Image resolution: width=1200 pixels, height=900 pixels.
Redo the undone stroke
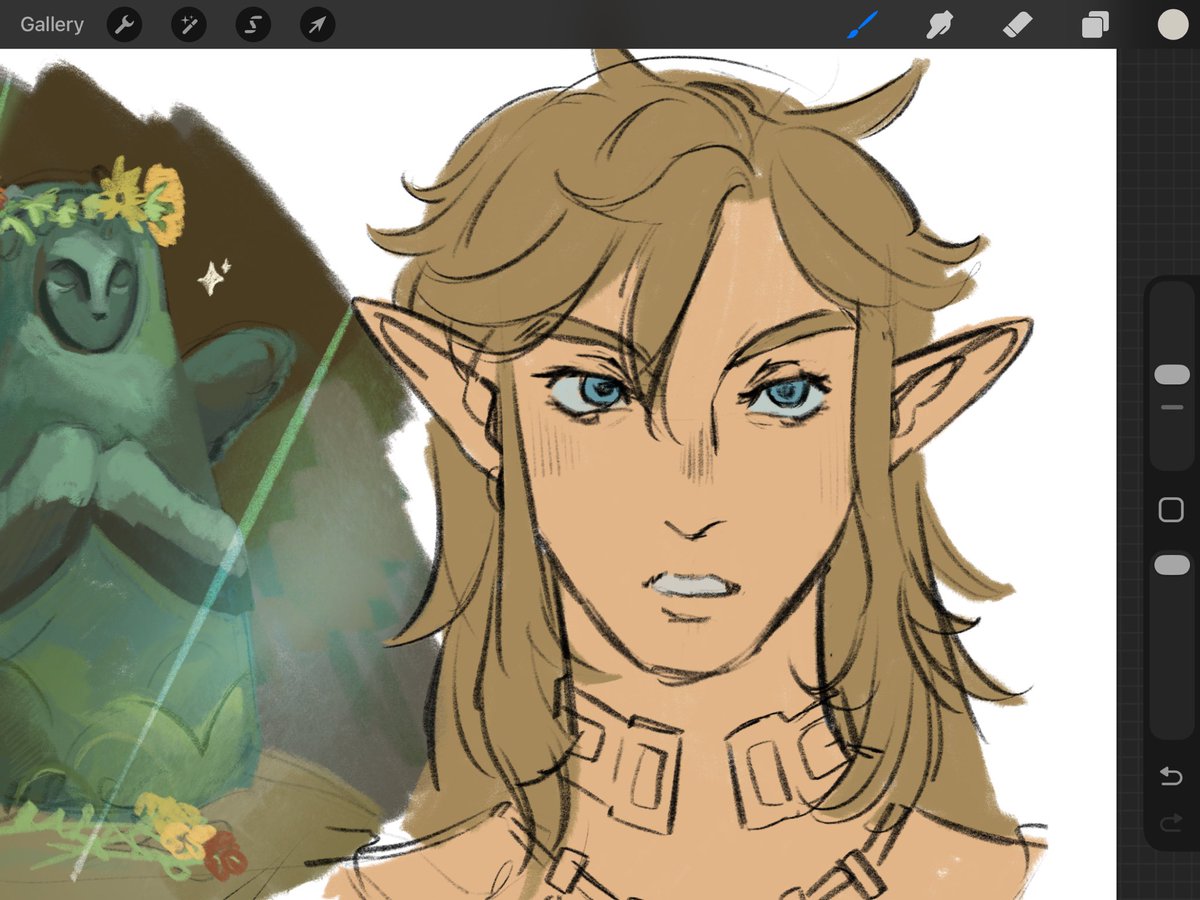click(1171, 824)
